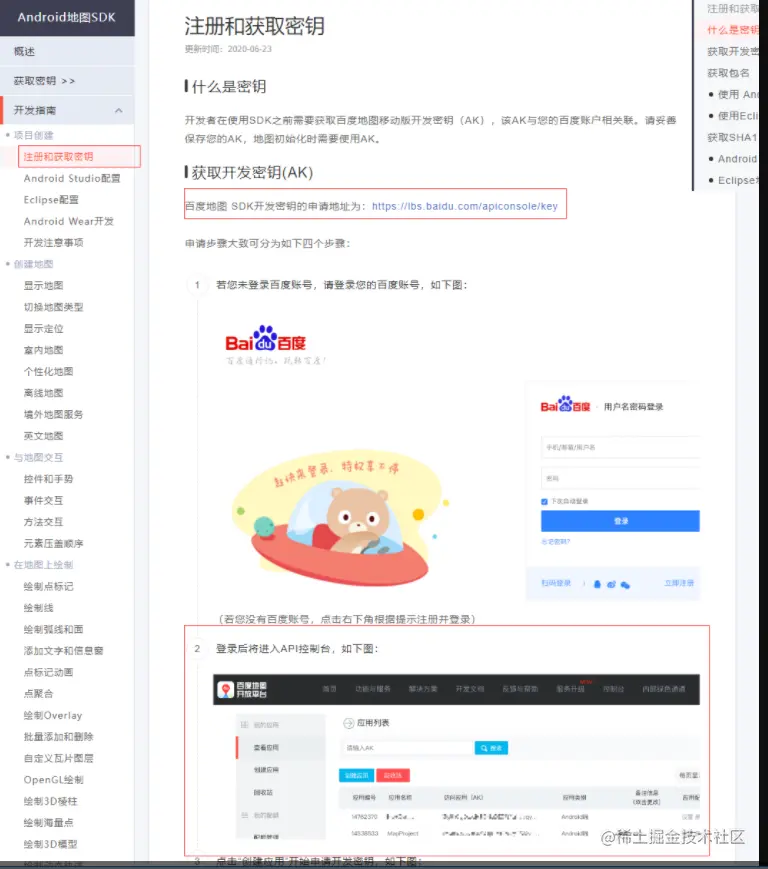Screen dimensions: 768x869
Task: Select the 与地图交互 group heading
Action: [x=38, y=458]
